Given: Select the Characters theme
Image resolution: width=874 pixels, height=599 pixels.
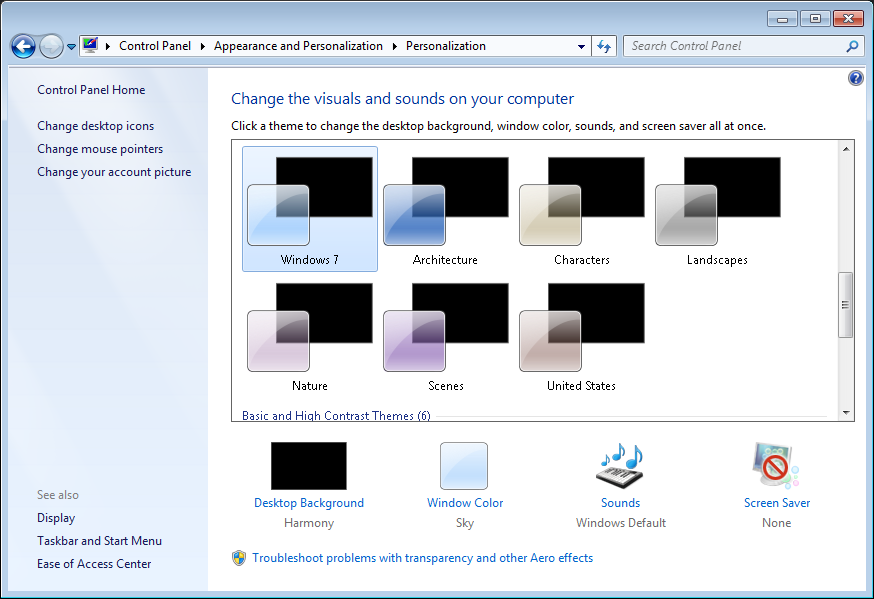Looking at the screenshot, I should pos(581,208).
